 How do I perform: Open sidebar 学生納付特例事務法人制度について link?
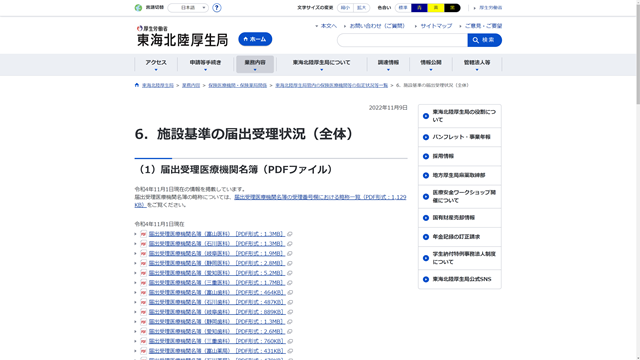(x=460, y=258)
